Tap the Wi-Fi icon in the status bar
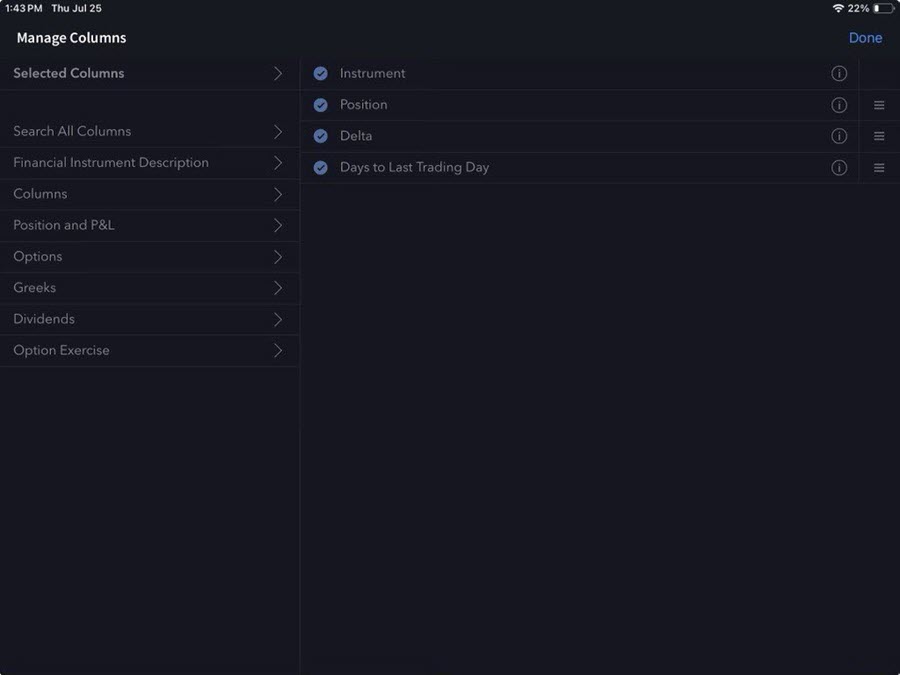900x675 pixels. tap(839, 7)
